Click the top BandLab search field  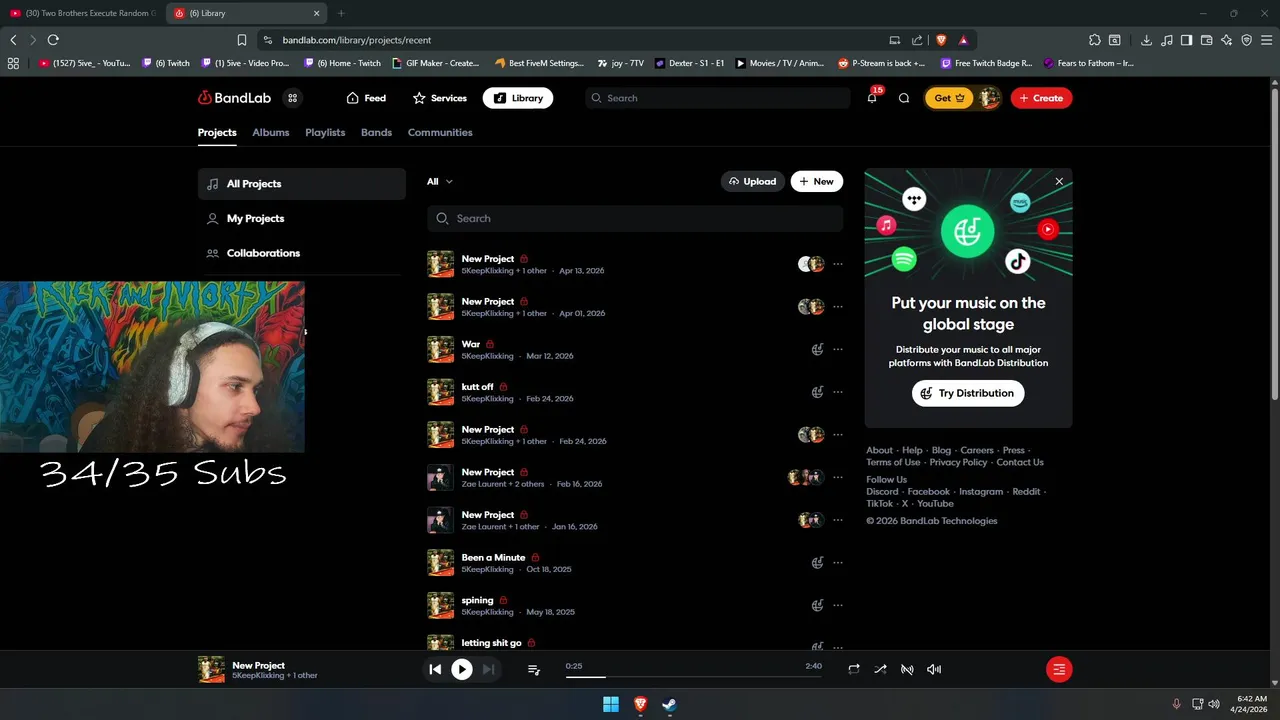(717, 98)
